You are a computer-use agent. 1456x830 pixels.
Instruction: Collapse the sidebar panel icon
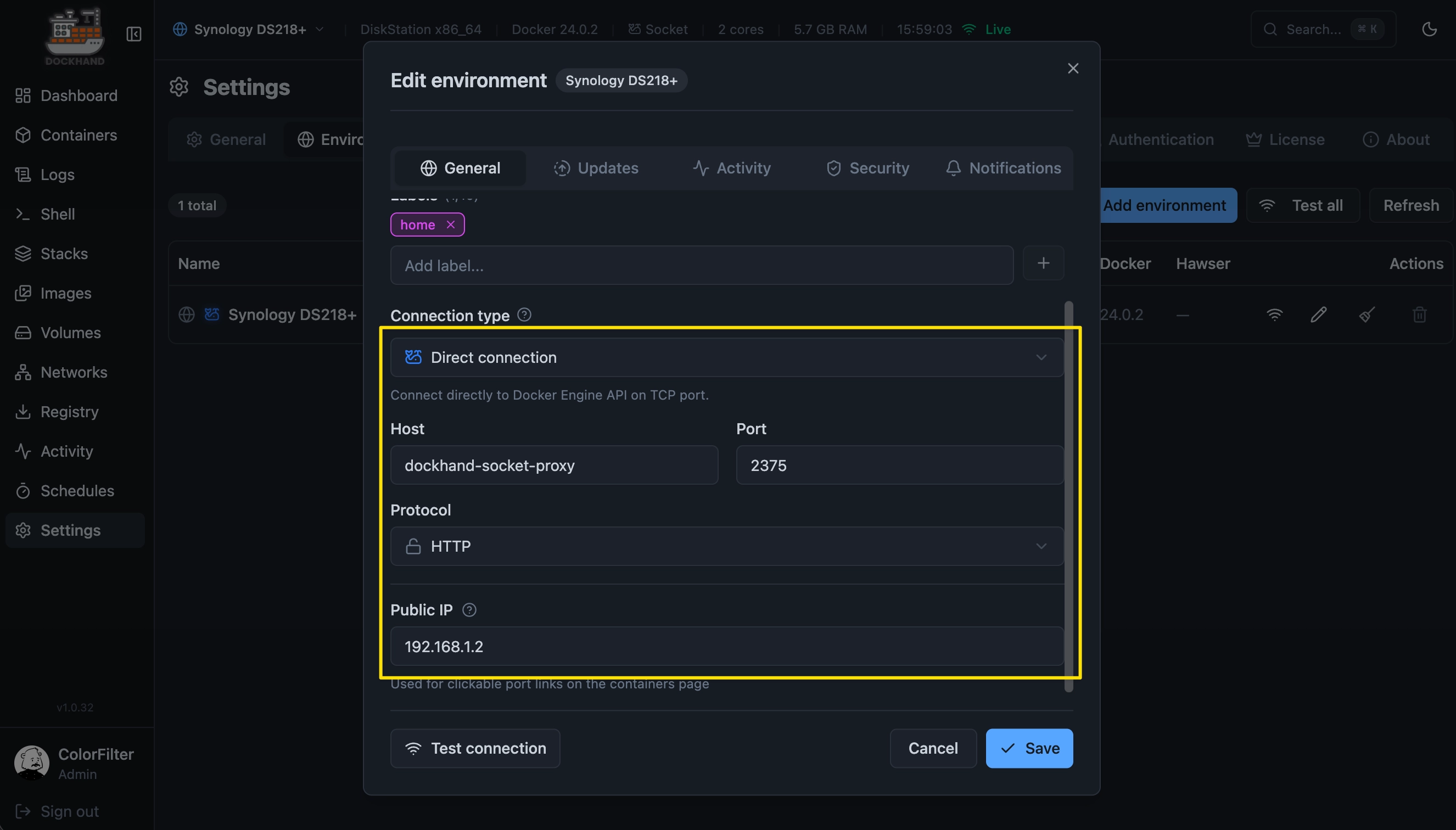pos(134,34)
